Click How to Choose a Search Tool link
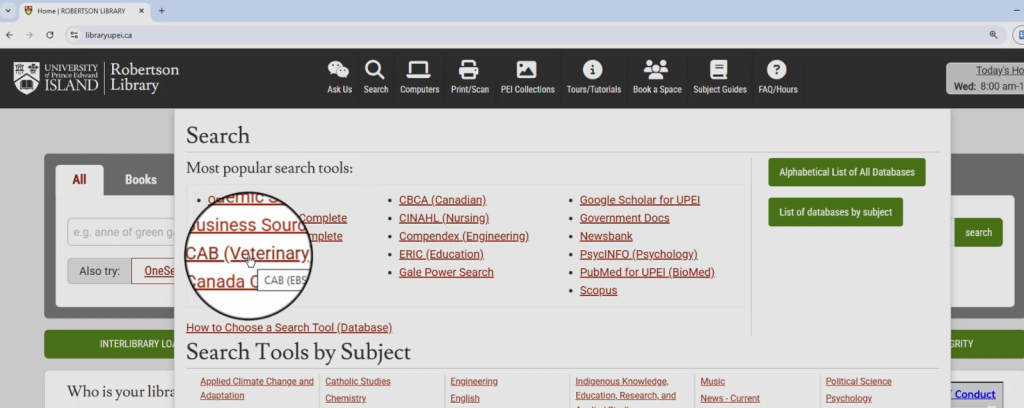 289,328
